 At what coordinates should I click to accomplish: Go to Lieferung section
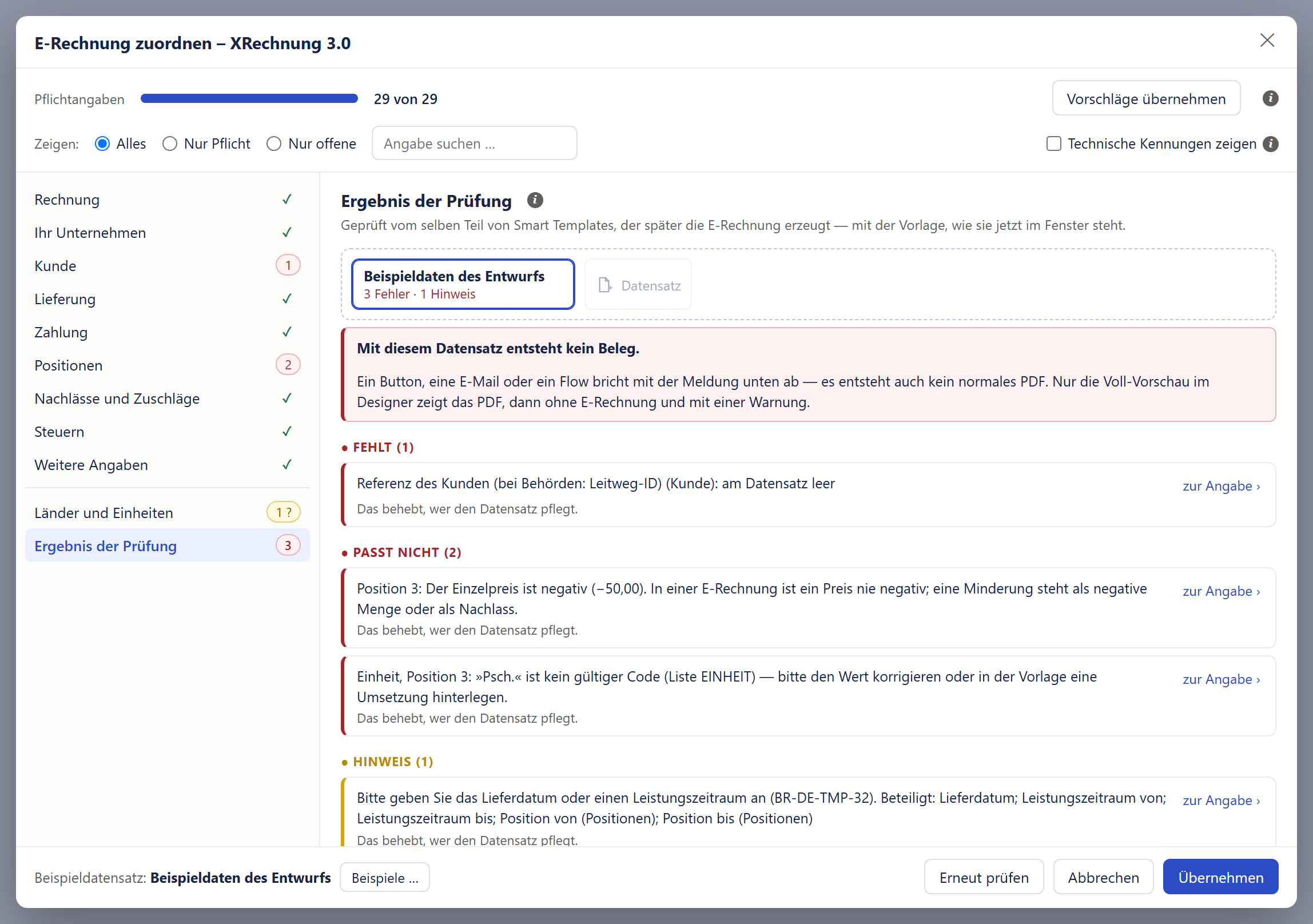pyautogui.click(x=168, y=299)
